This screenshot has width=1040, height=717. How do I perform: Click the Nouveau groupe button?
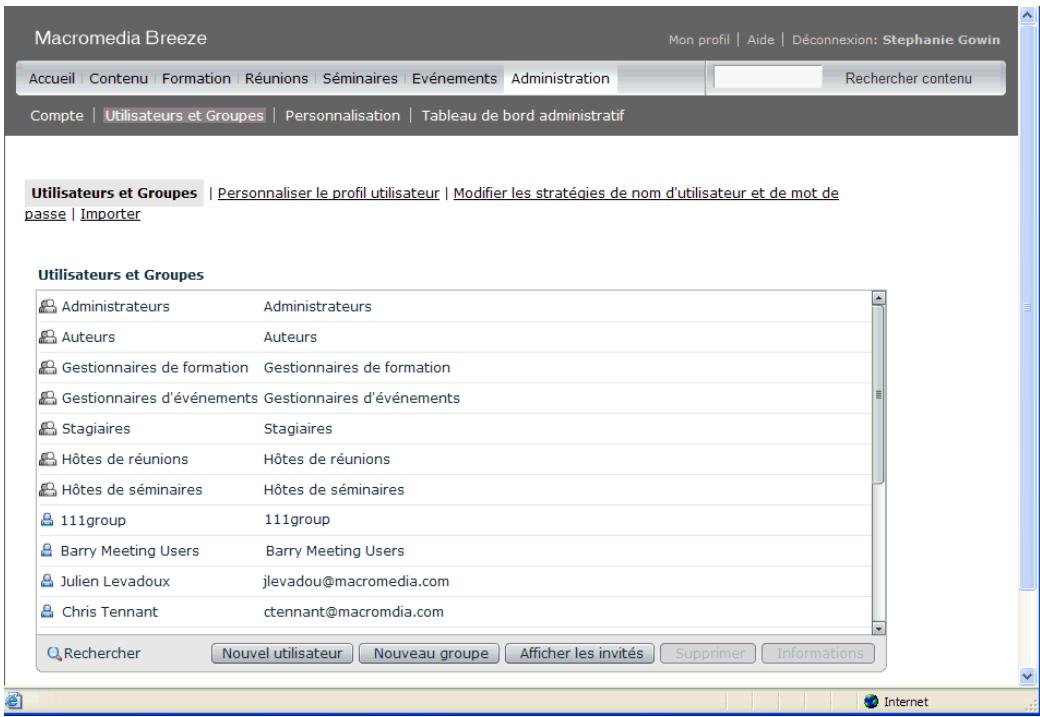tap(430, 653)
